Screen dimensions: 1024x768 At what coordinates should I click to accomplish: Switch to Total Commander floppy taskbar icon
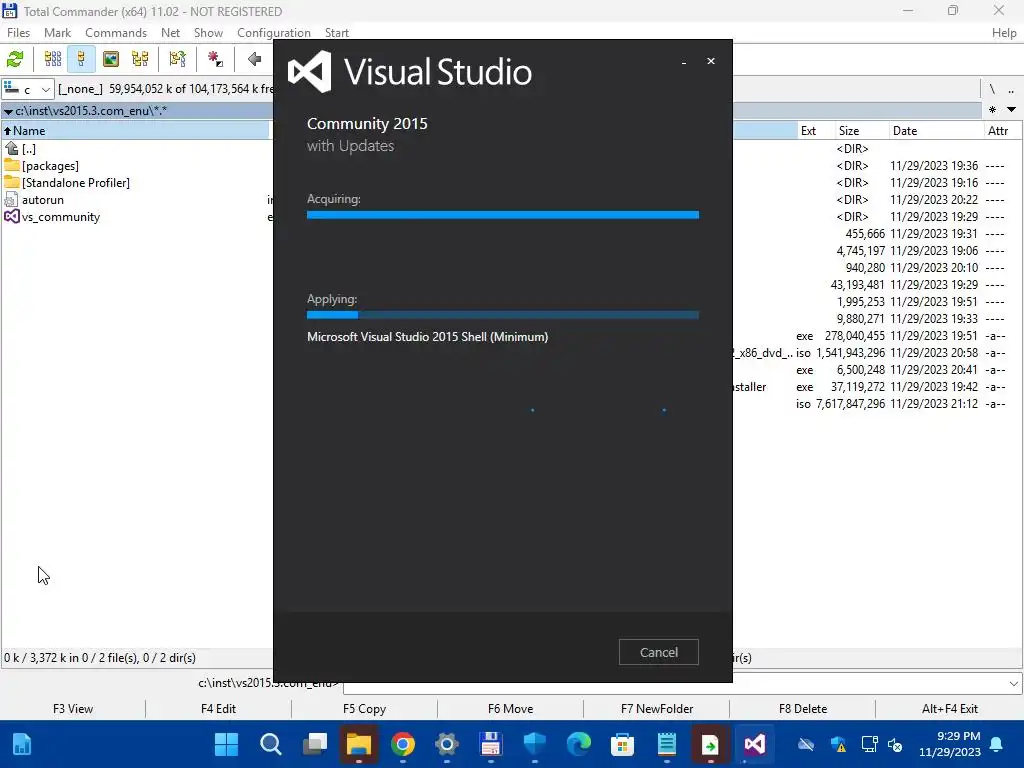[490, 744]
